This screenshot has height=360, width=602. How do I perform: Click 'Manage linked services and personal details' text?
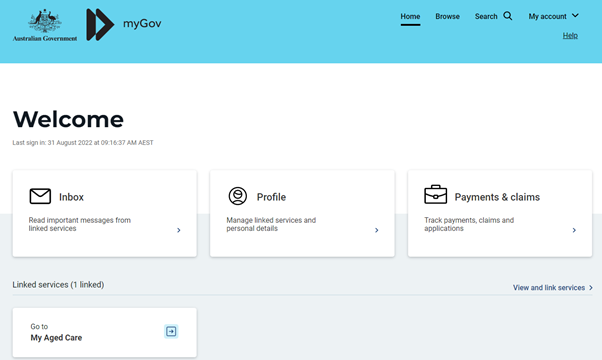(x=271, y=224)
